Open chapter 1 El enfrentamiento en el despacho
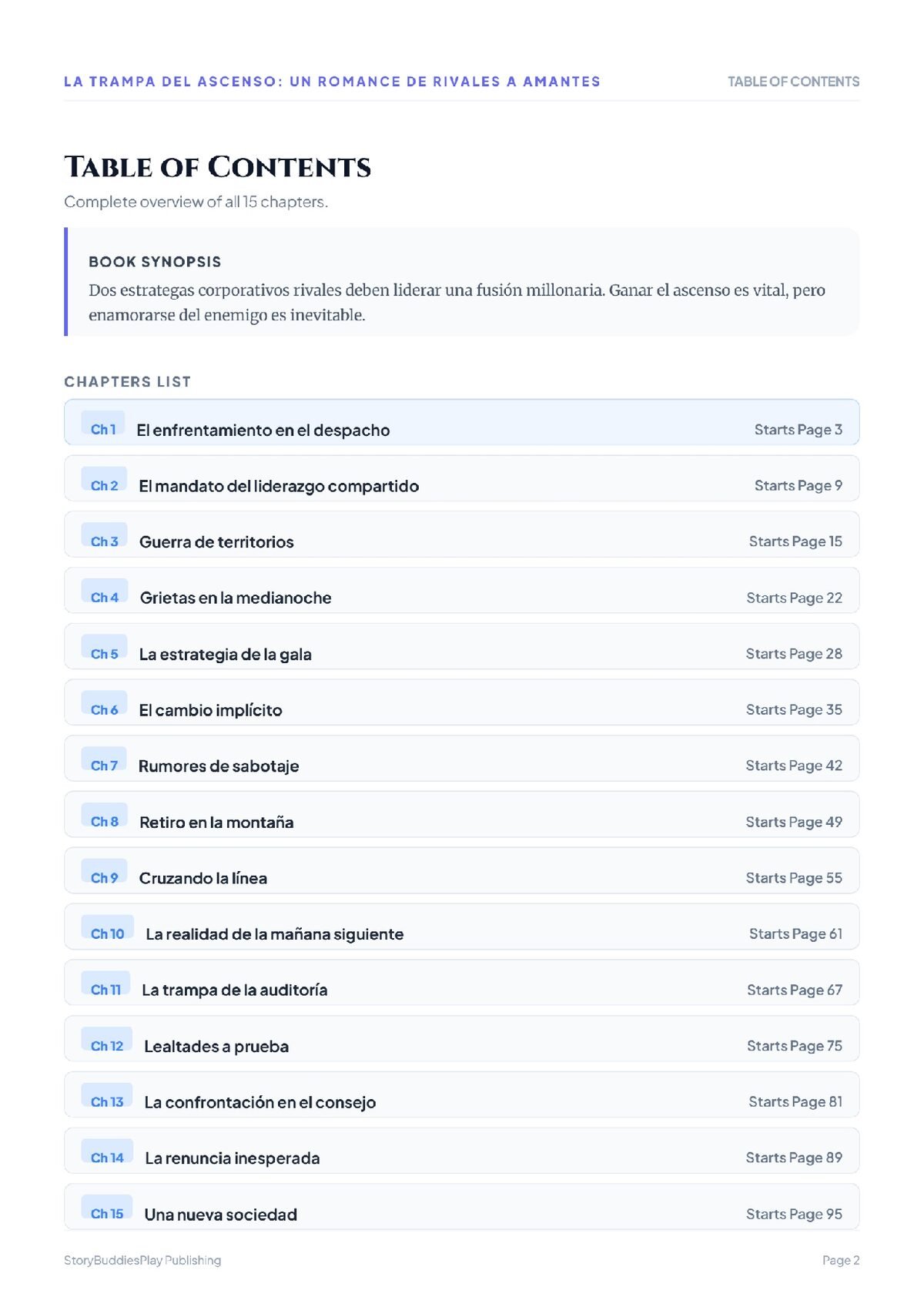924x1307 pixels. click(461, 422)
